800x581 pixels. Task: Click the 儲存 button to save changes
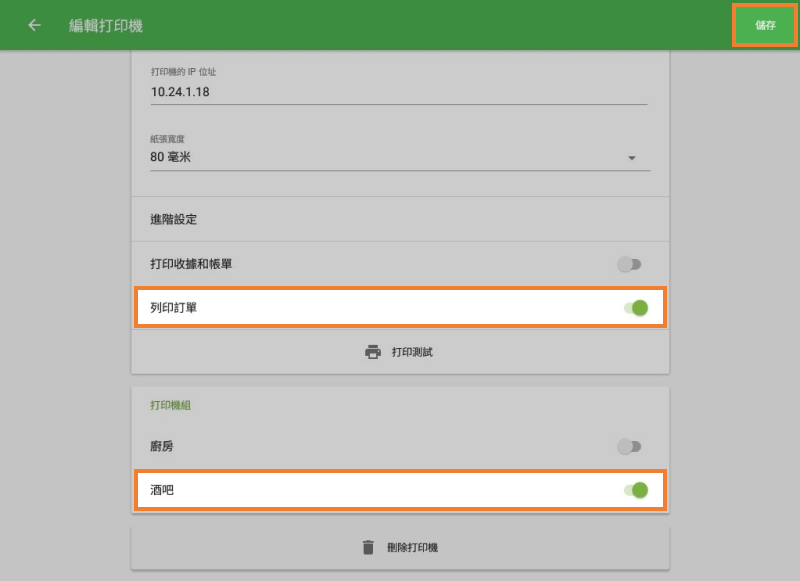point(764,25)
